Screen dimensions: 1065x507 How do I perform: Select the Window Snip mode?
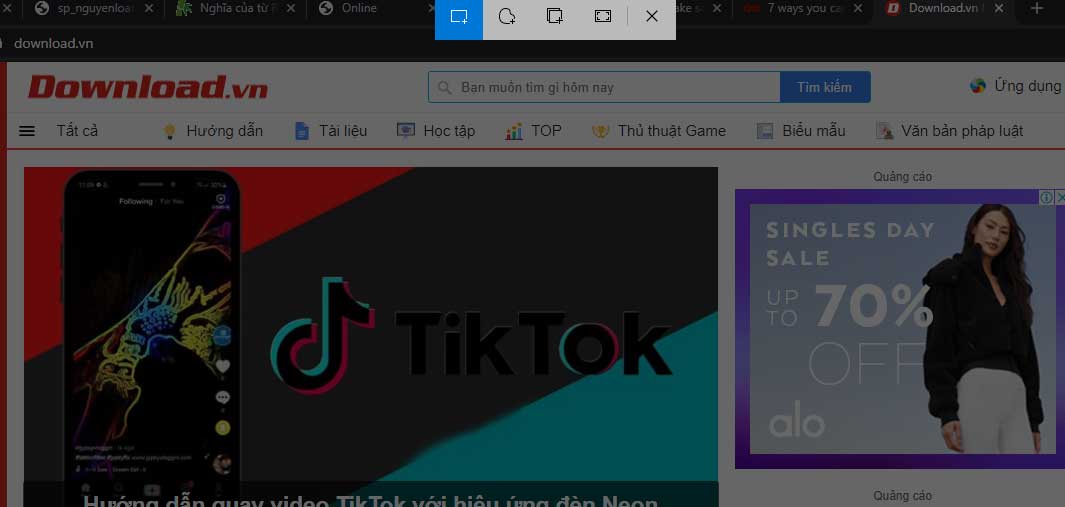[x=555, y=17]
